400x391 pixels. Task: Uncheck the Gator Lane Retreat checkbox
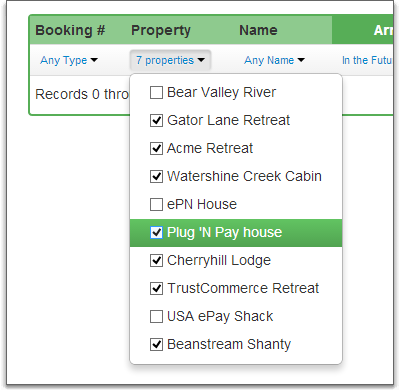[x=156, y=120]
